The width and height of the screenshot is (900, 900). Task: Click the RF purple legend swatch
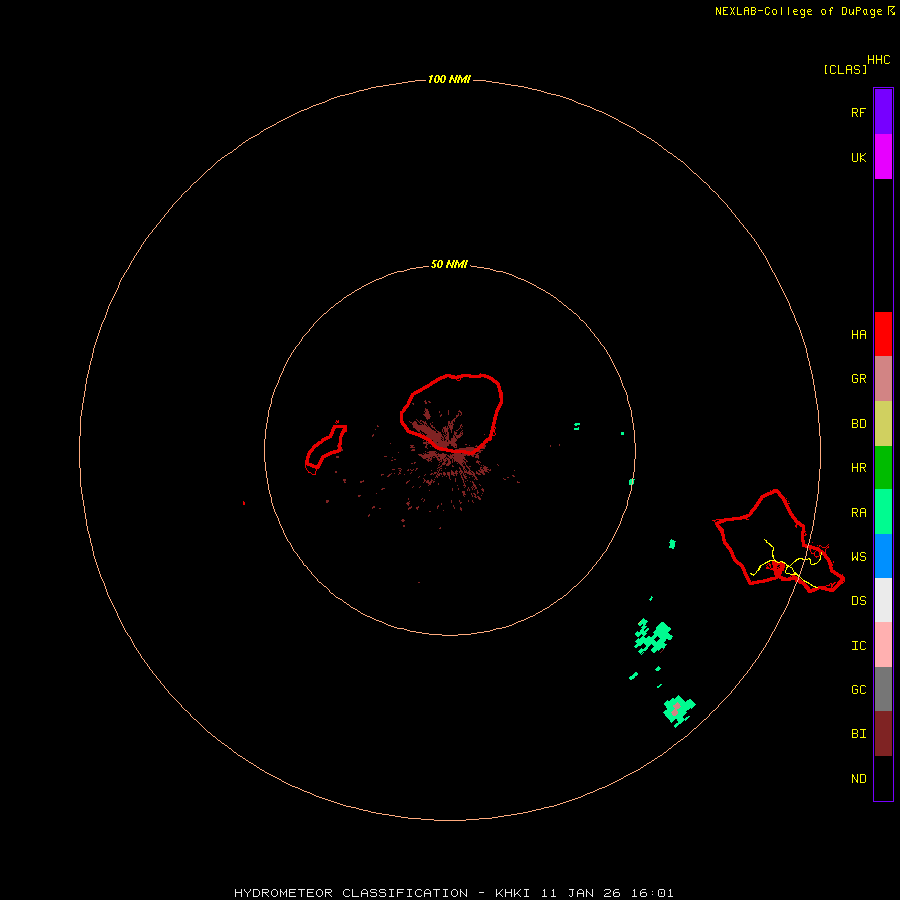coord(883,112)
